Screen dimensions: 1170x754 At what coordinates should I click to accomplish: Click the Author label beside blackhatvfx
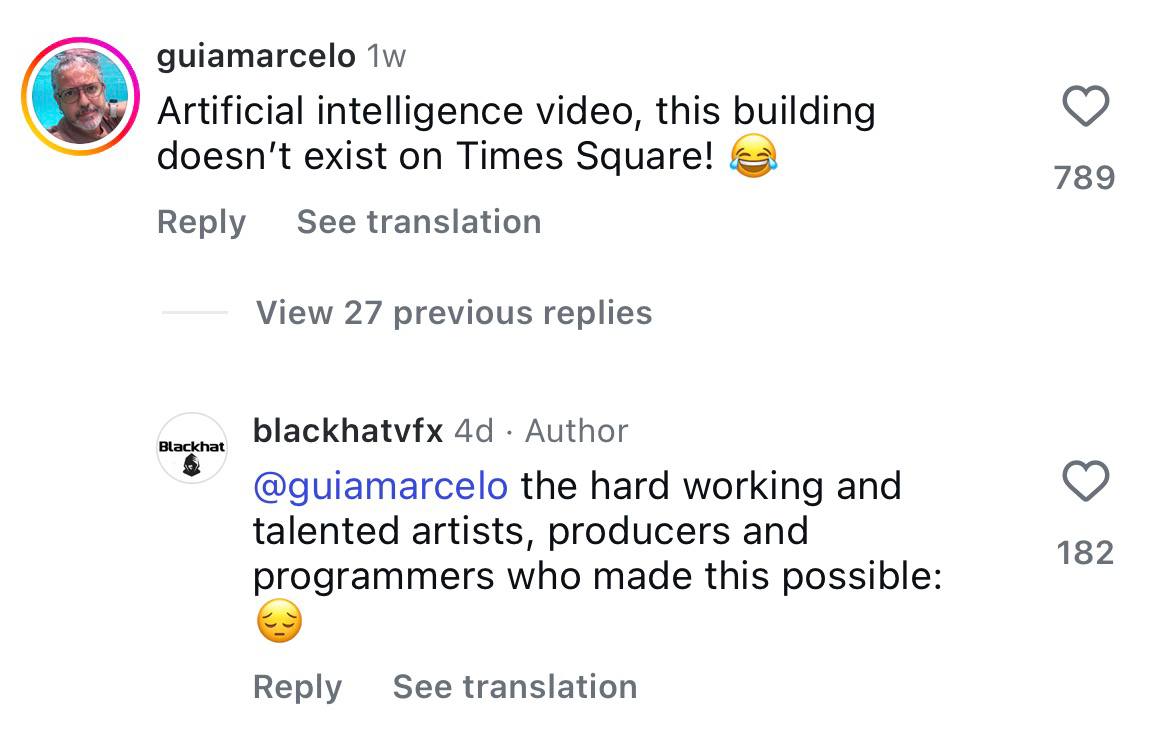pyautogui.click(x=577, y=431)
